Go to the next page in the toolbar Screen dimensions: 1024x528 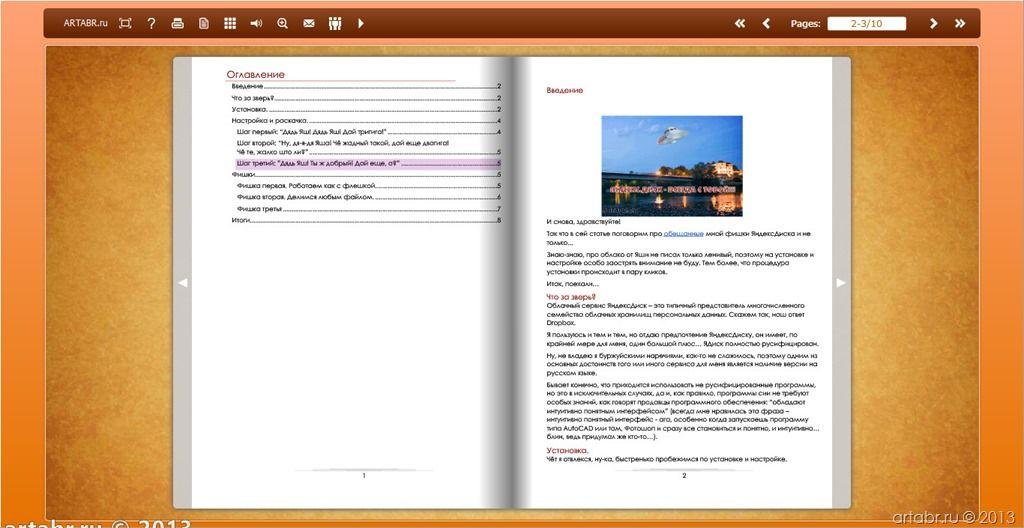933,23
